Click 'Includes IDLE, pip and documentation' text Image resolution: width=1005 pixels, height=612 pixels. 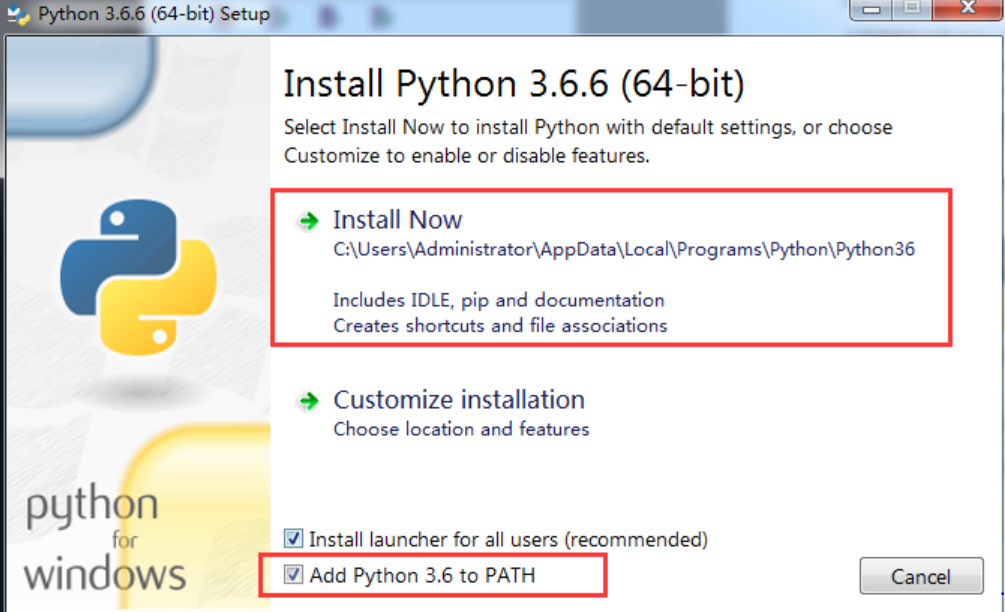click(498, 300)
